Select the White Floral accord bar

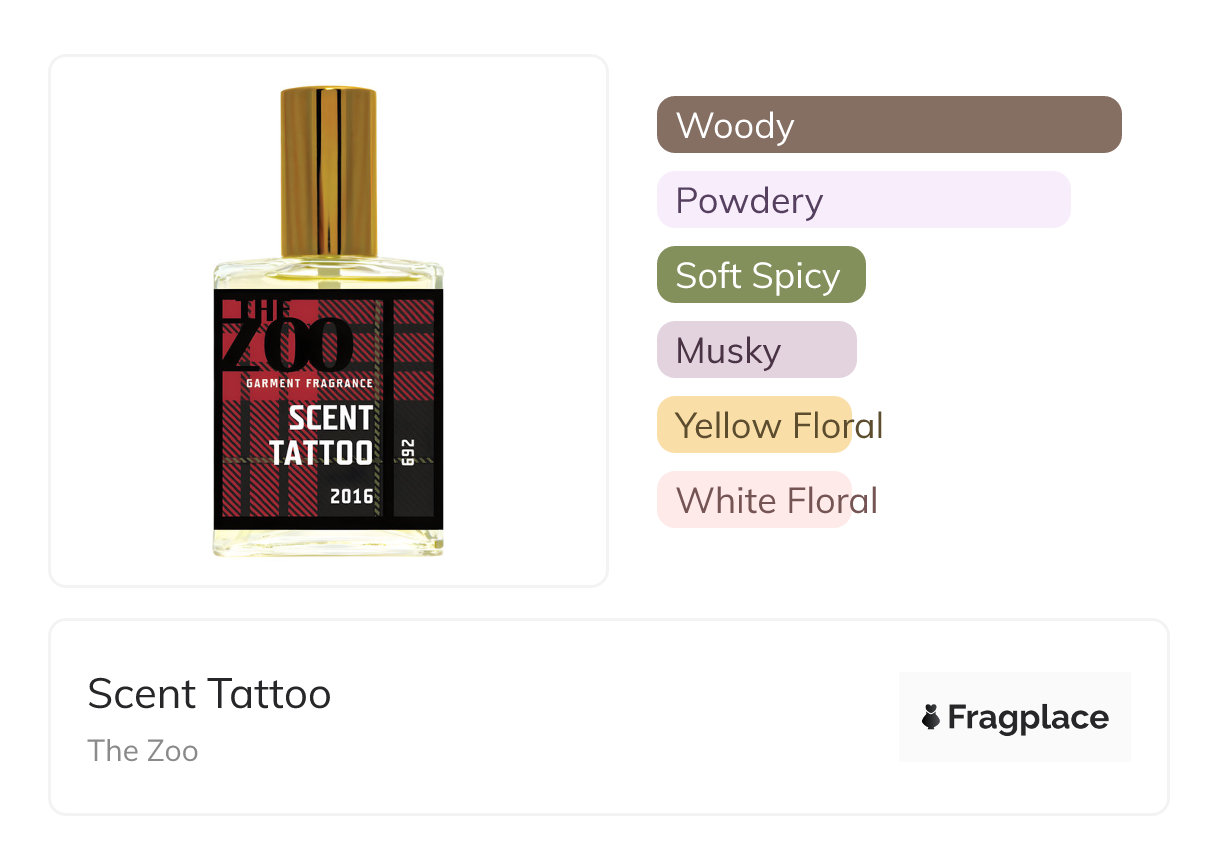pyautogui.click(x=754, y=500)
